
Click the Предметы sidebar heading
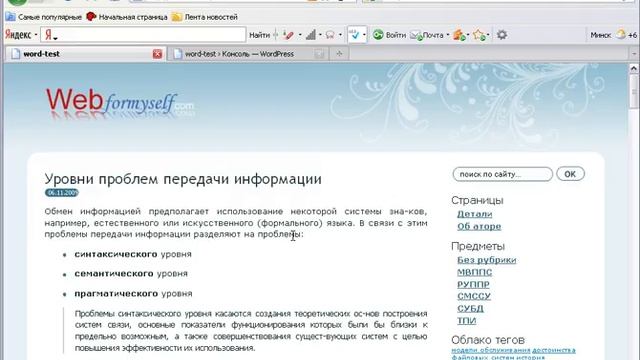point(478,247)
